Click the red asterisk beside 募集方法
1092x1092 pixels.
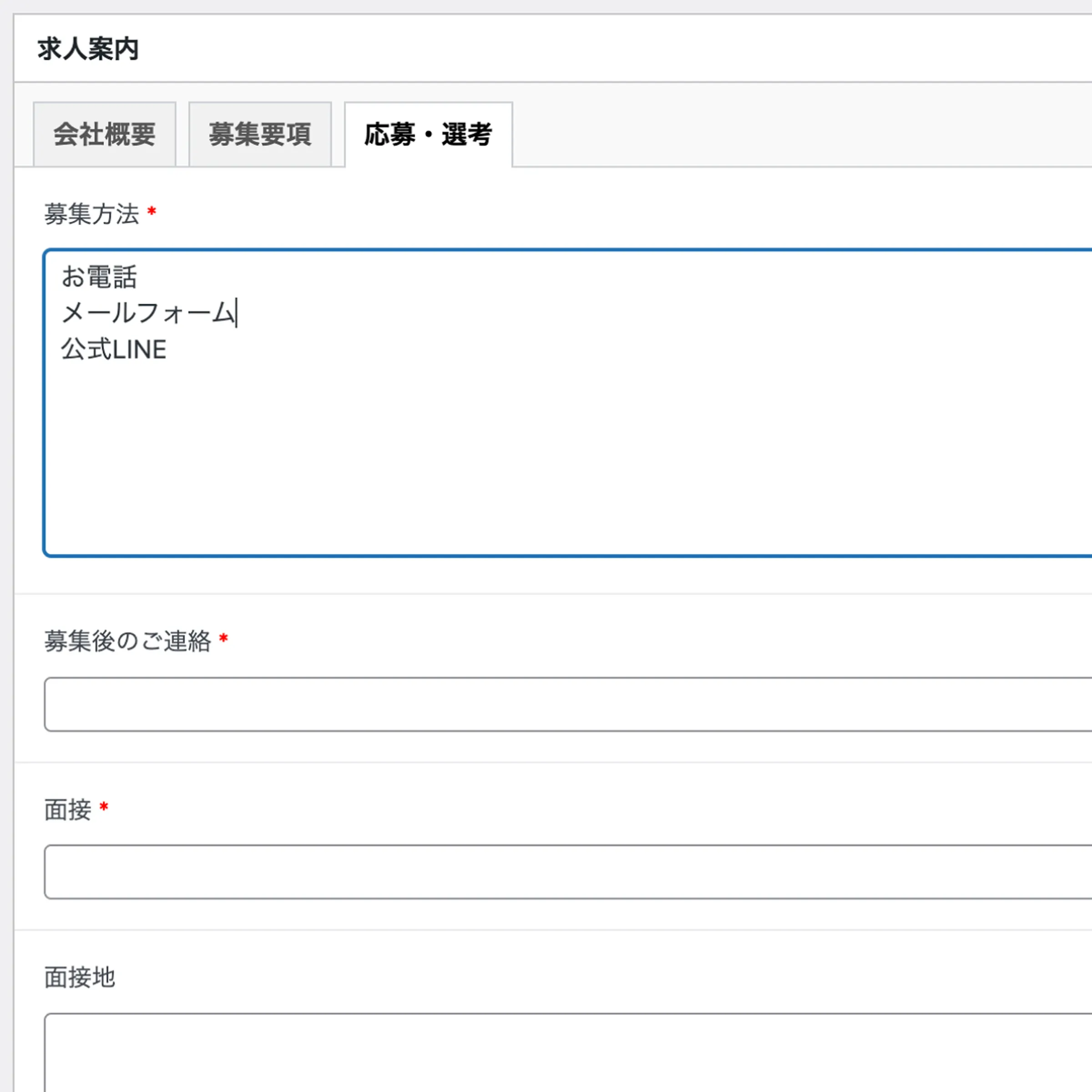pyautogui.click(x=151, y=212)
